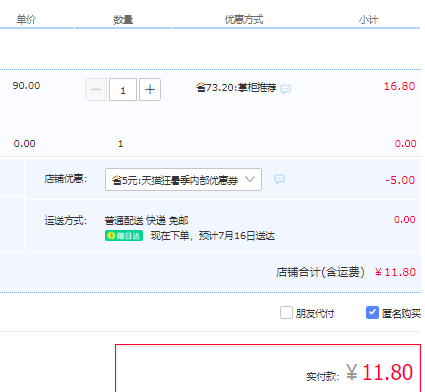Click the 16.80 subtotal amount
This screenshot has width=425, height=392.
(399, 86)
